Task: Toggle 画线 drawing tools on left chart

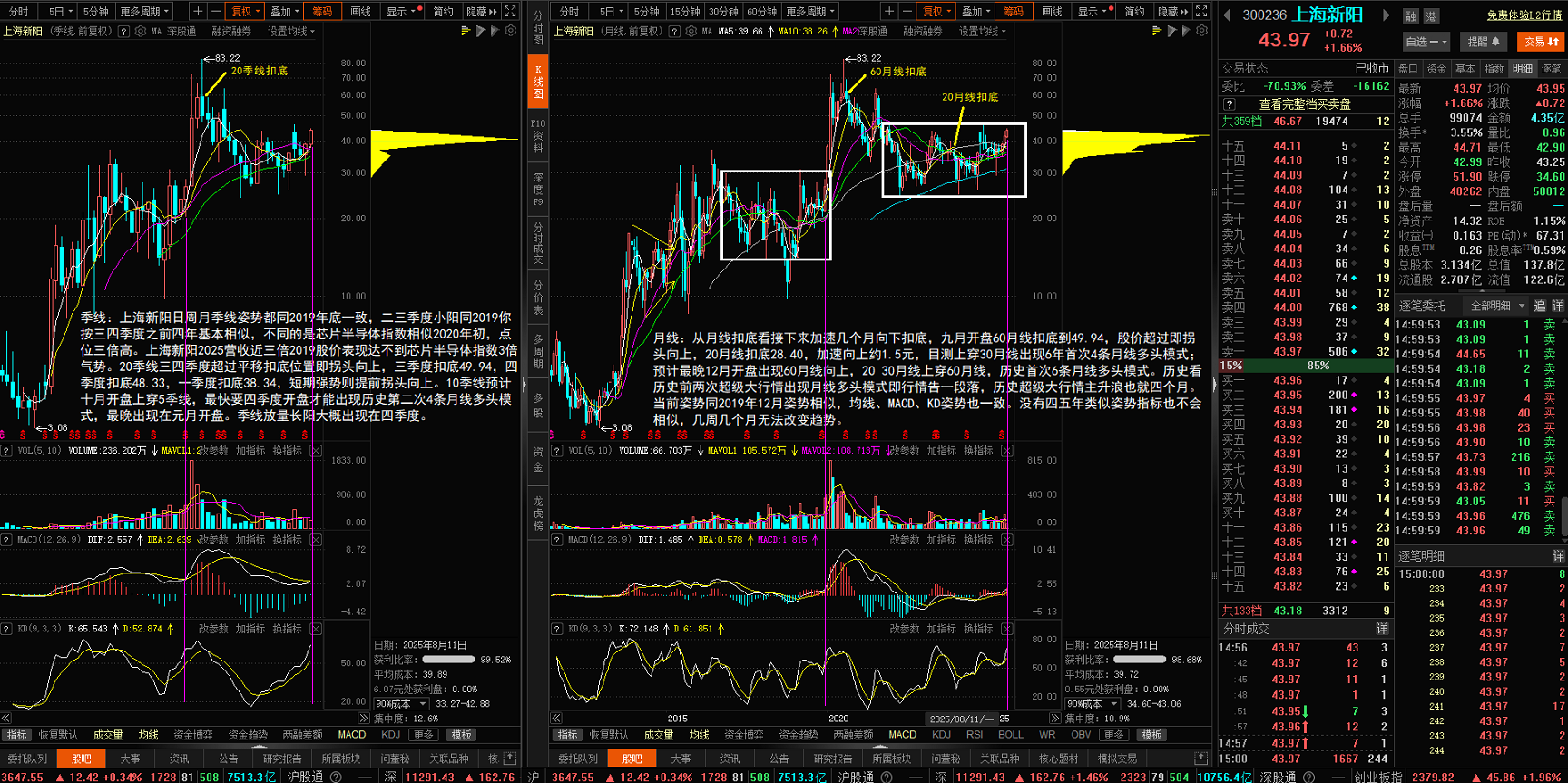Action: click(x=361, y=12)
